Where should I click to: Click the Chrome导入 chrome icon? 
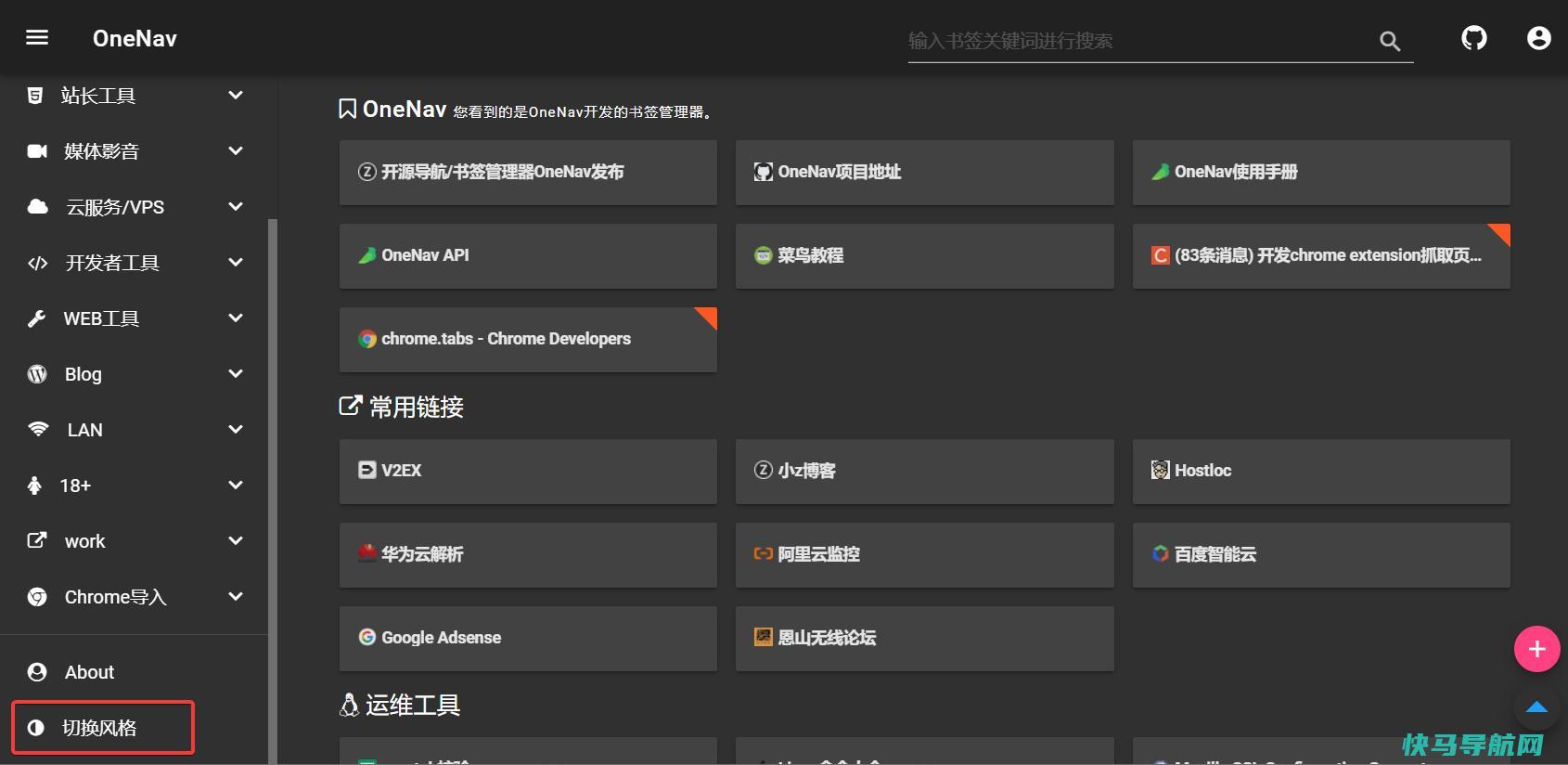click(37, 597)
